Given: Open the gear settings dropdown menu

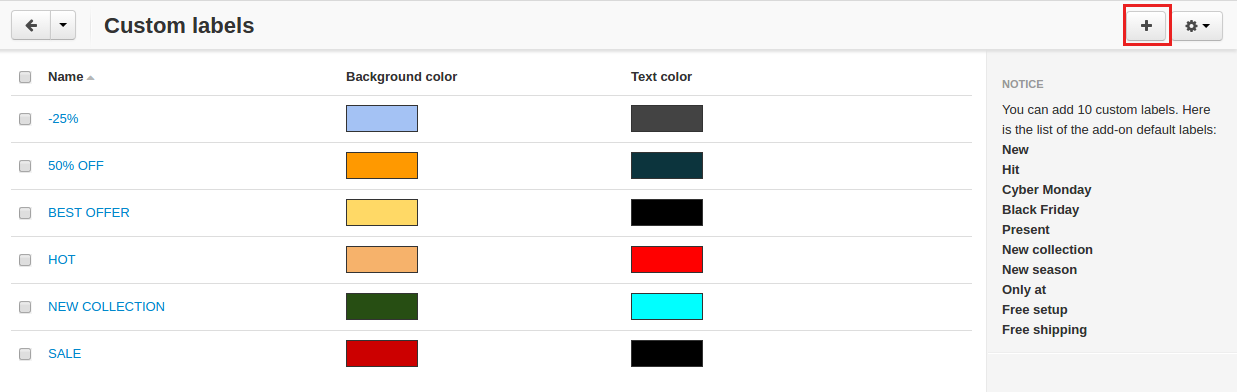Looking at the screenshot, I should (x=1197, y=26).
